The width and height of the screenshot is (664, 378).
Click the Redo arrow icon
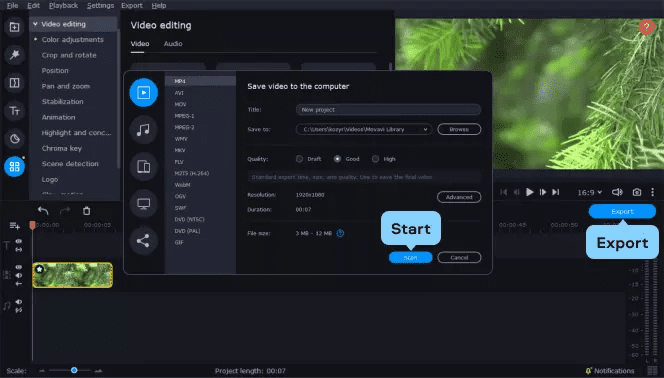click(x=64, y=211)
